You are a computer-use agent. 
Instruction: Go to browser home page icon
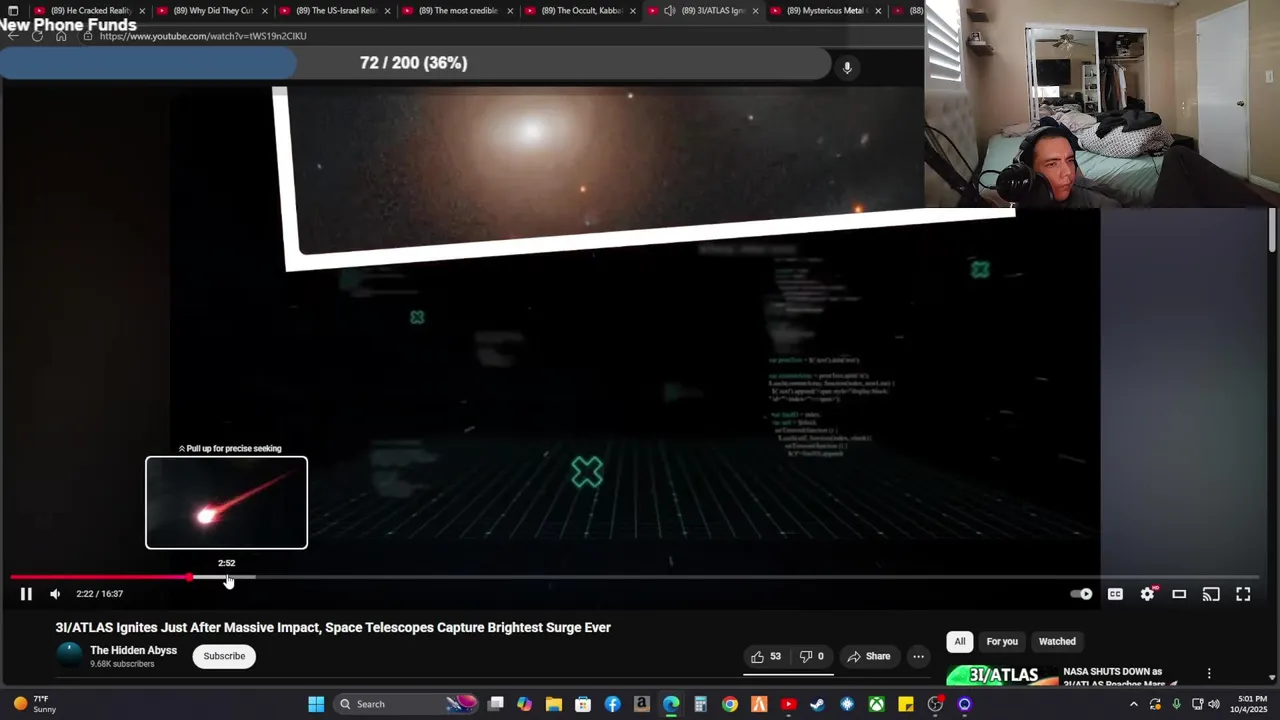pyautogui.click(x=61, y=36)
